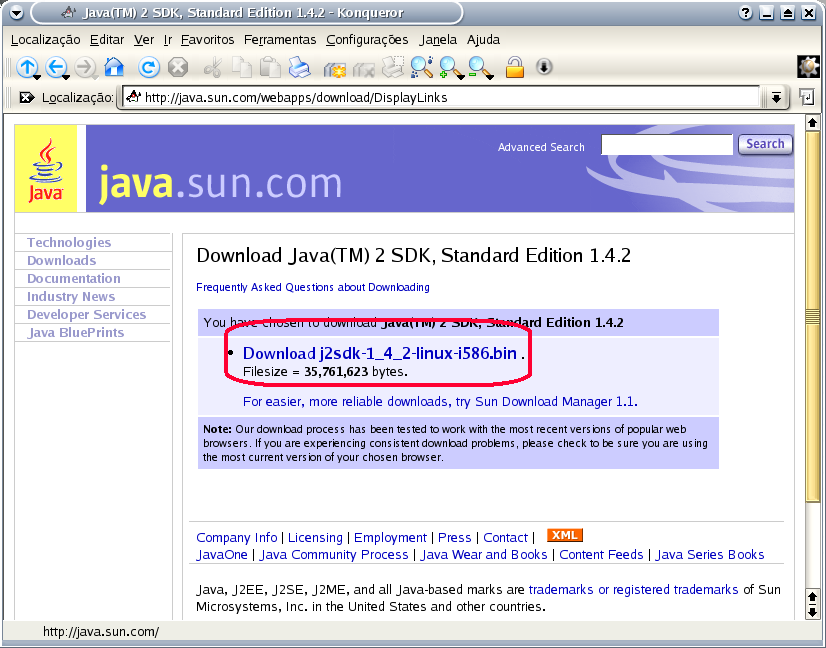Go to home page via house icon
This screenshot has height=648, width=826.
tap(114, 67)
